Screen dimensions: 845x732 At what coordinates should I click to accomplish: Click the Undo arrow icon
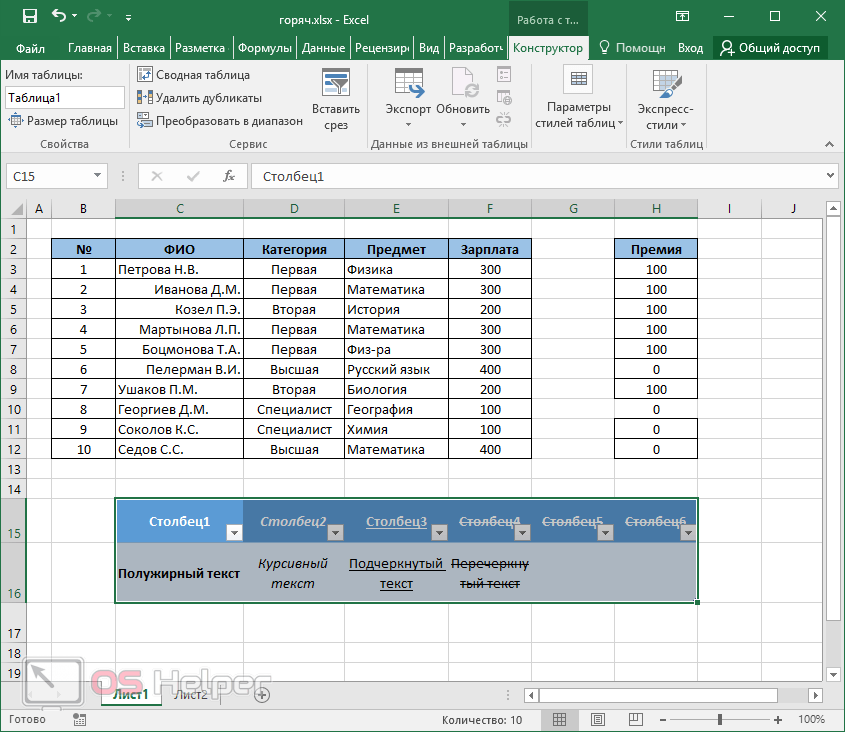[x=59, y=17]
